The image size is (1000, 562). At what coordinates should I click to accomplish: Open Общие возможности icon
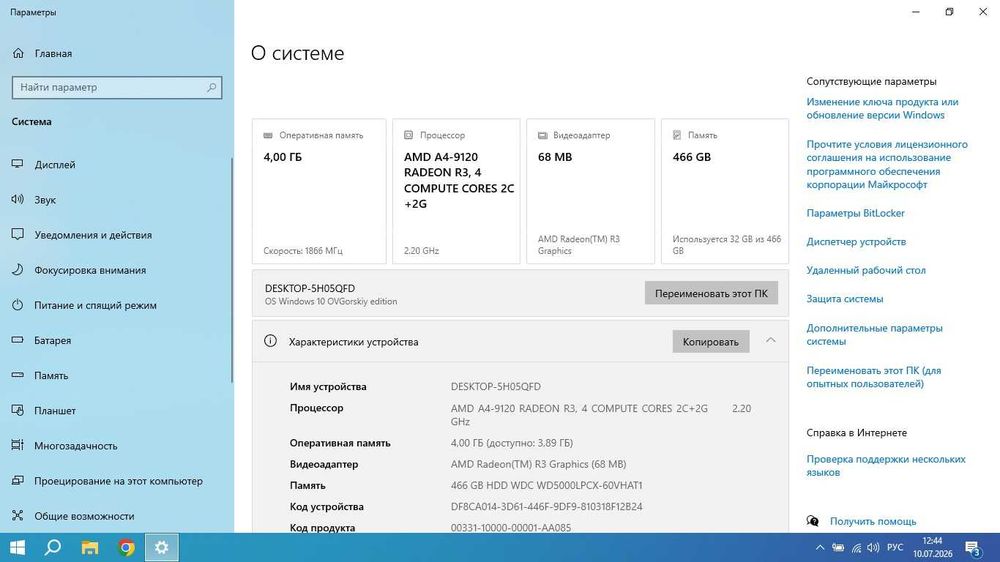[x=18, y=515]
